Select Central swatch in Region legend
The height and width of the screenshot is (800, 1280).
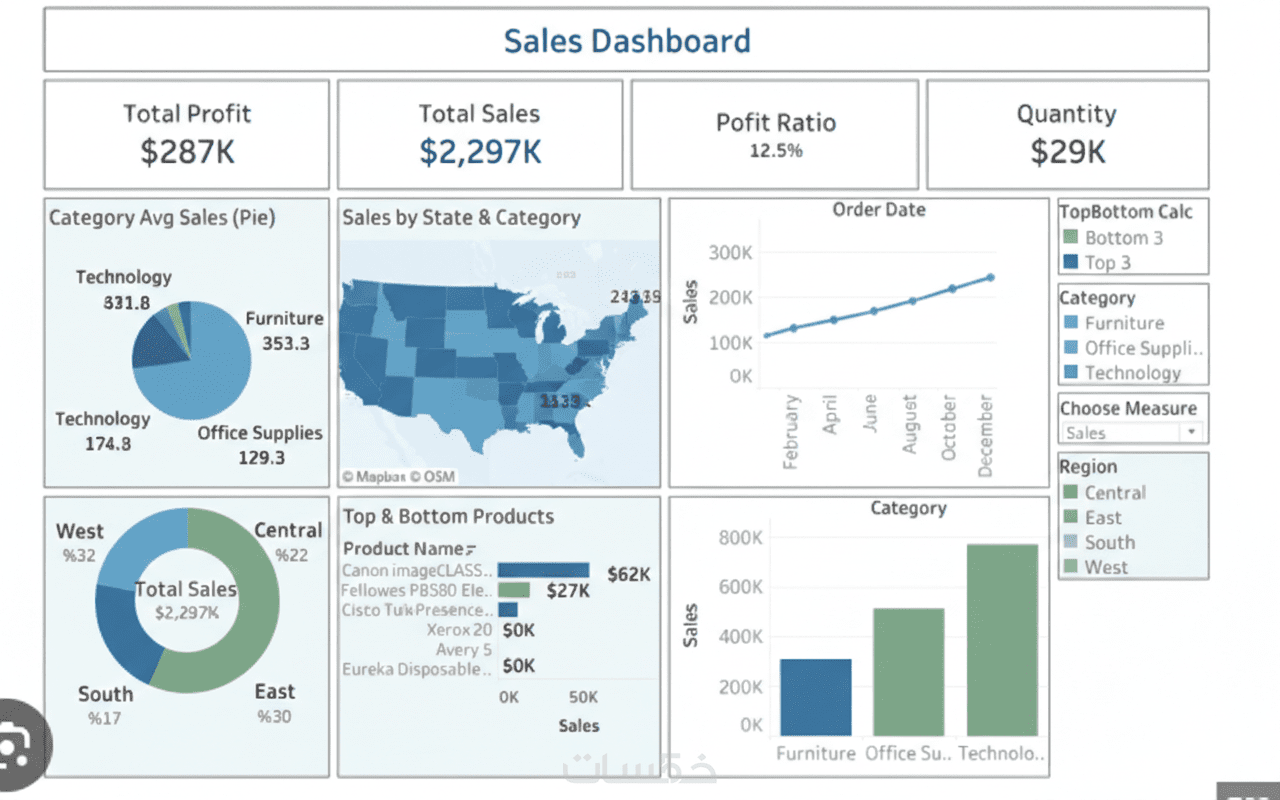[x=1071, y=492]
